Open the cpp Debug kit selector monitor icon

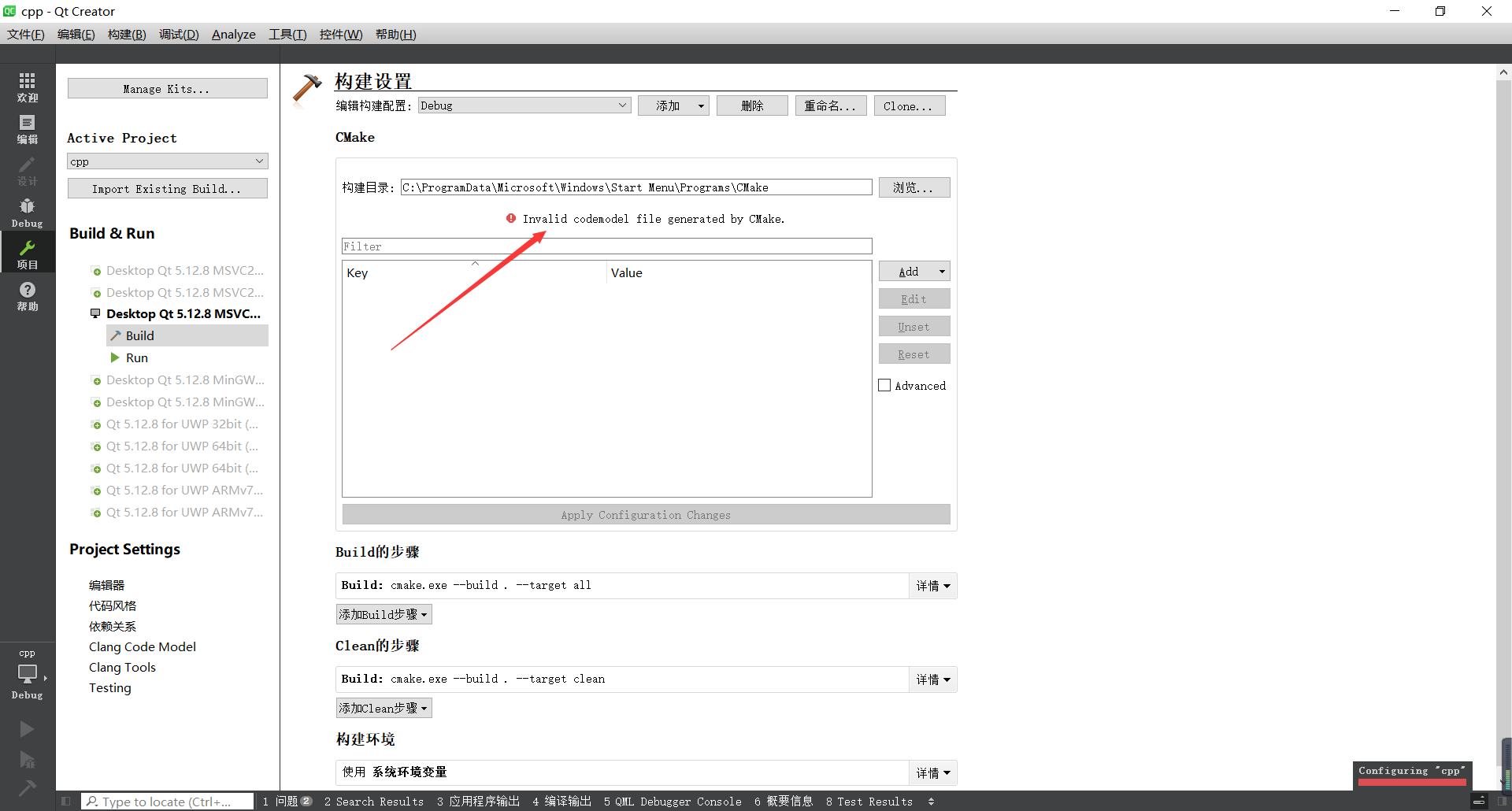[27, 674]
